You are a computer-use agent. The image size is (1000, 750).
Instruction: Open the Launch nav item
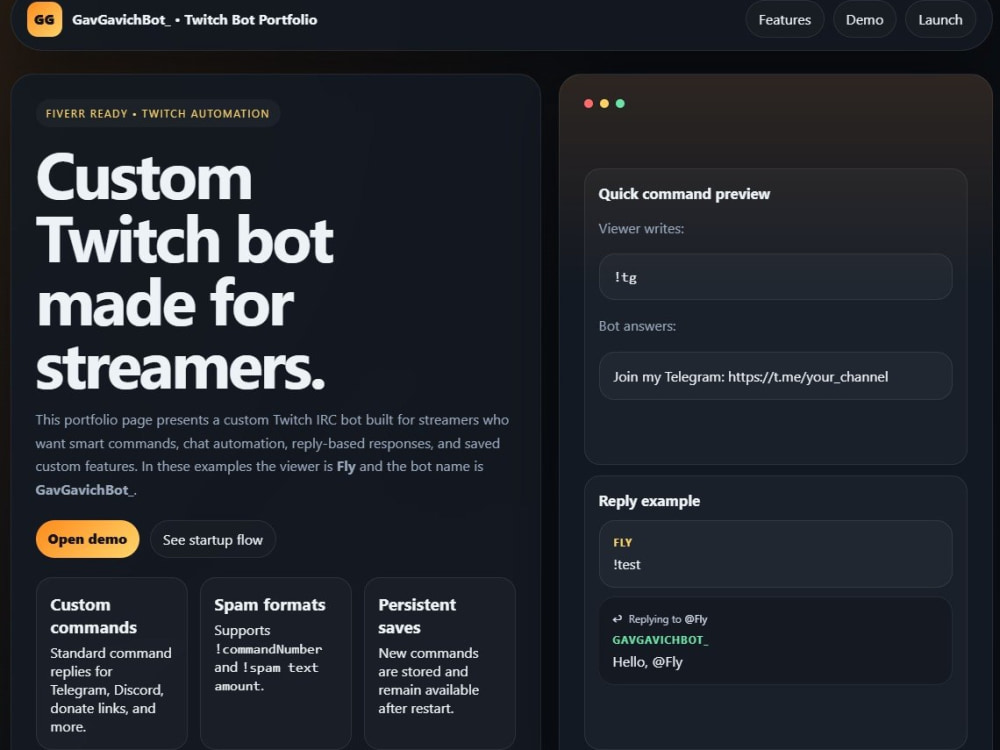(940, 20)
